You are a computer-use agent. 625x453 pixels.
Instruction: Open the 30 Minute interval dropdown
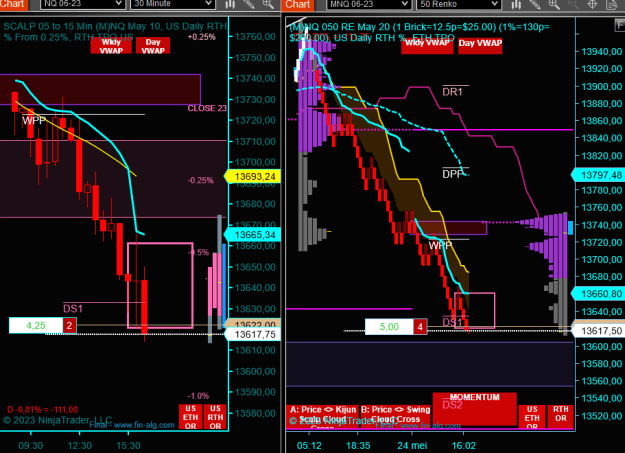pos(173,4)
